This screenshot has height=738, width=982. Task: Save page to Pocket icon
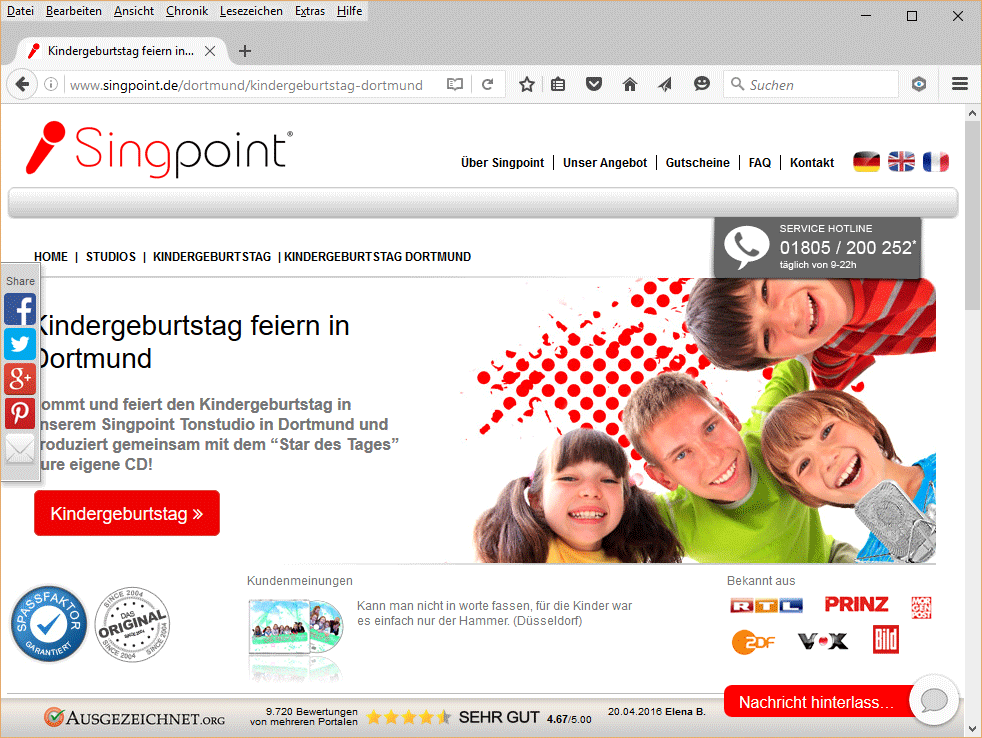click(594, 84)
